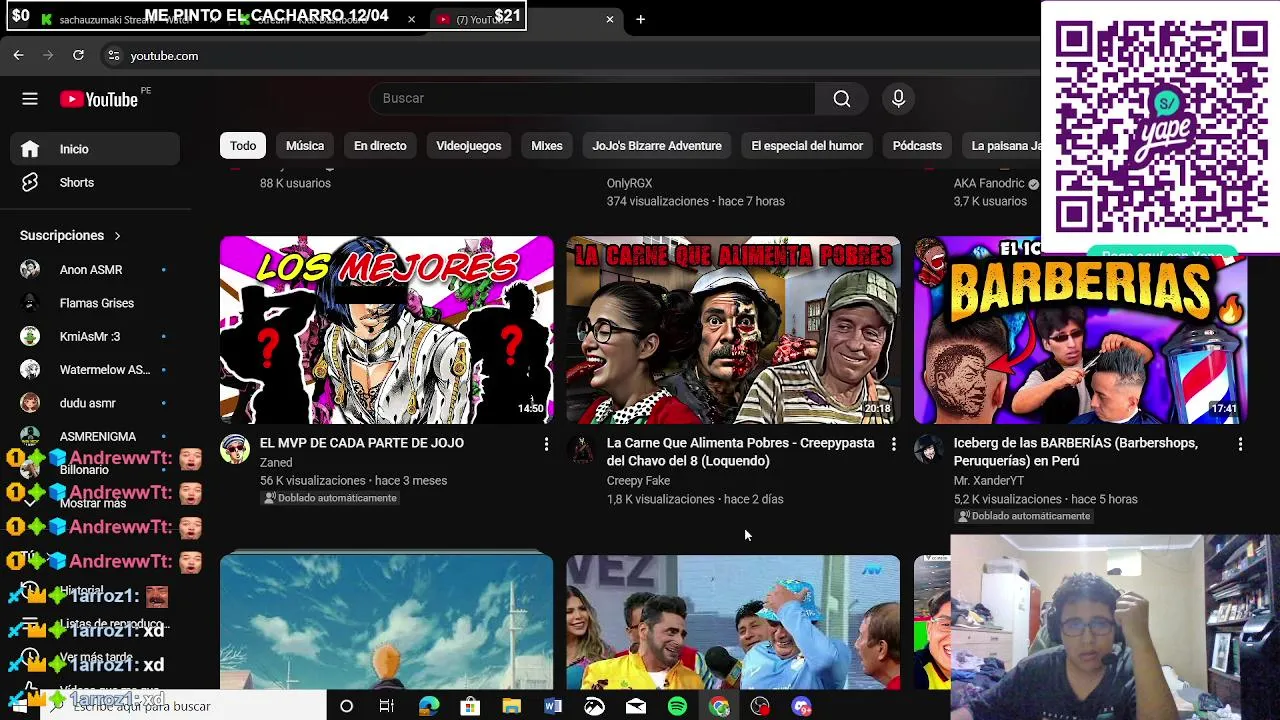Select the Videojuegos filter chip
Screen dimensions: 1280x720
click(468, 146)
